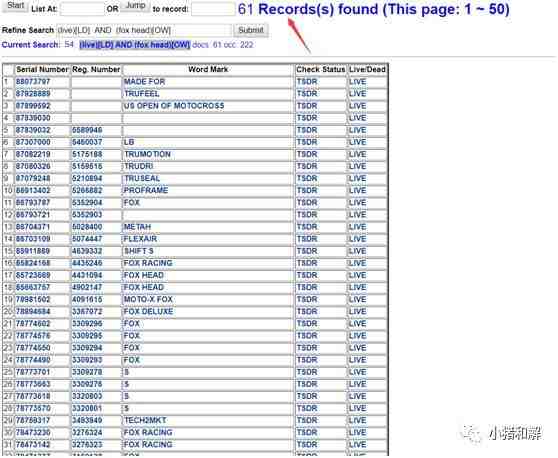Image resolution: width=558 pixels, height=458 pixels.
Task: Open the TECH2MKT word mark record
Action: pyautogui.click(x=145, y=421)
